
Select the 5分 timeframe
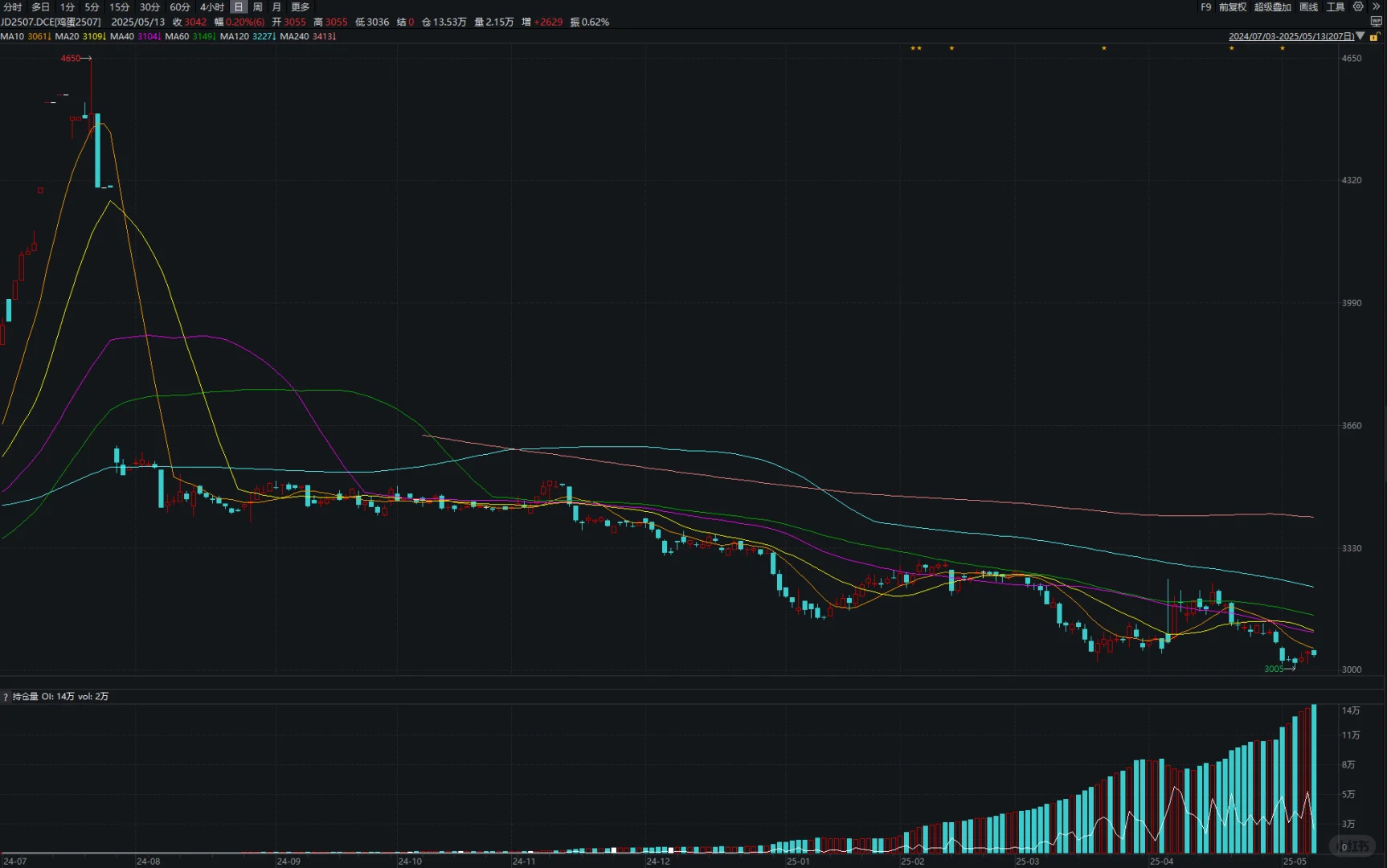pyautogui.click(x=92, y=6)
